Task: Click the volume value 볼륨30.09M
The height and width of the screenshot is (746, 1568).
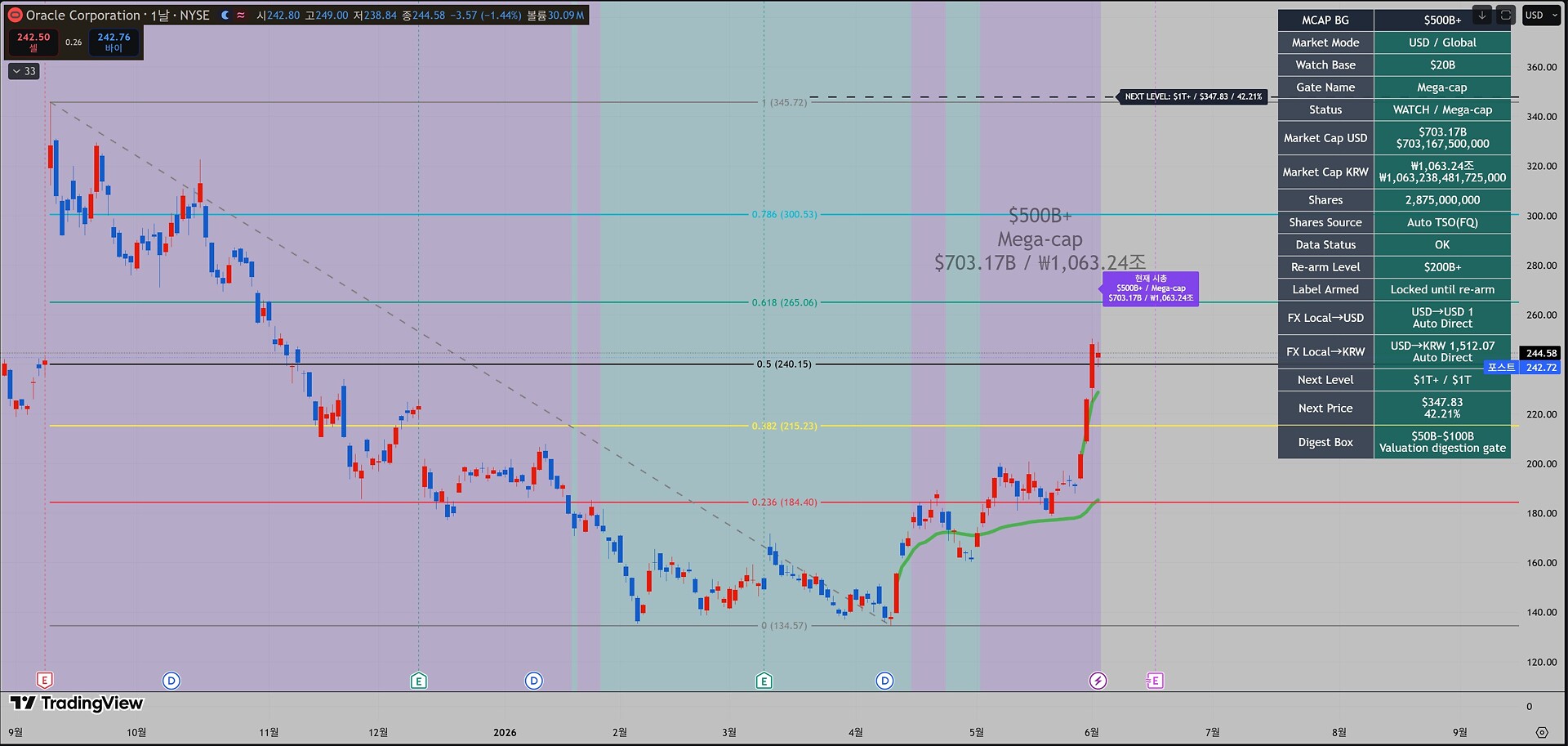Action: pos(555,15)
